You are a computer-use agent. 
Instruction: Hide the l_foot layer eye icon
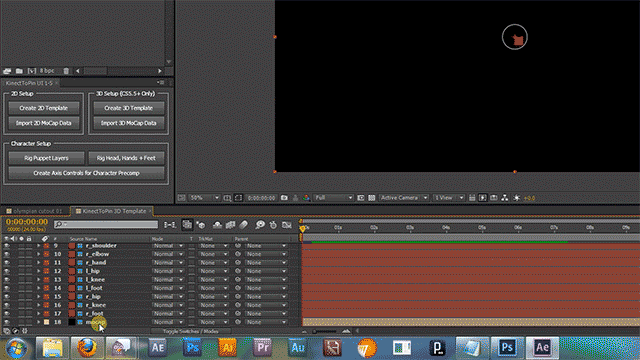coord(7,288)
